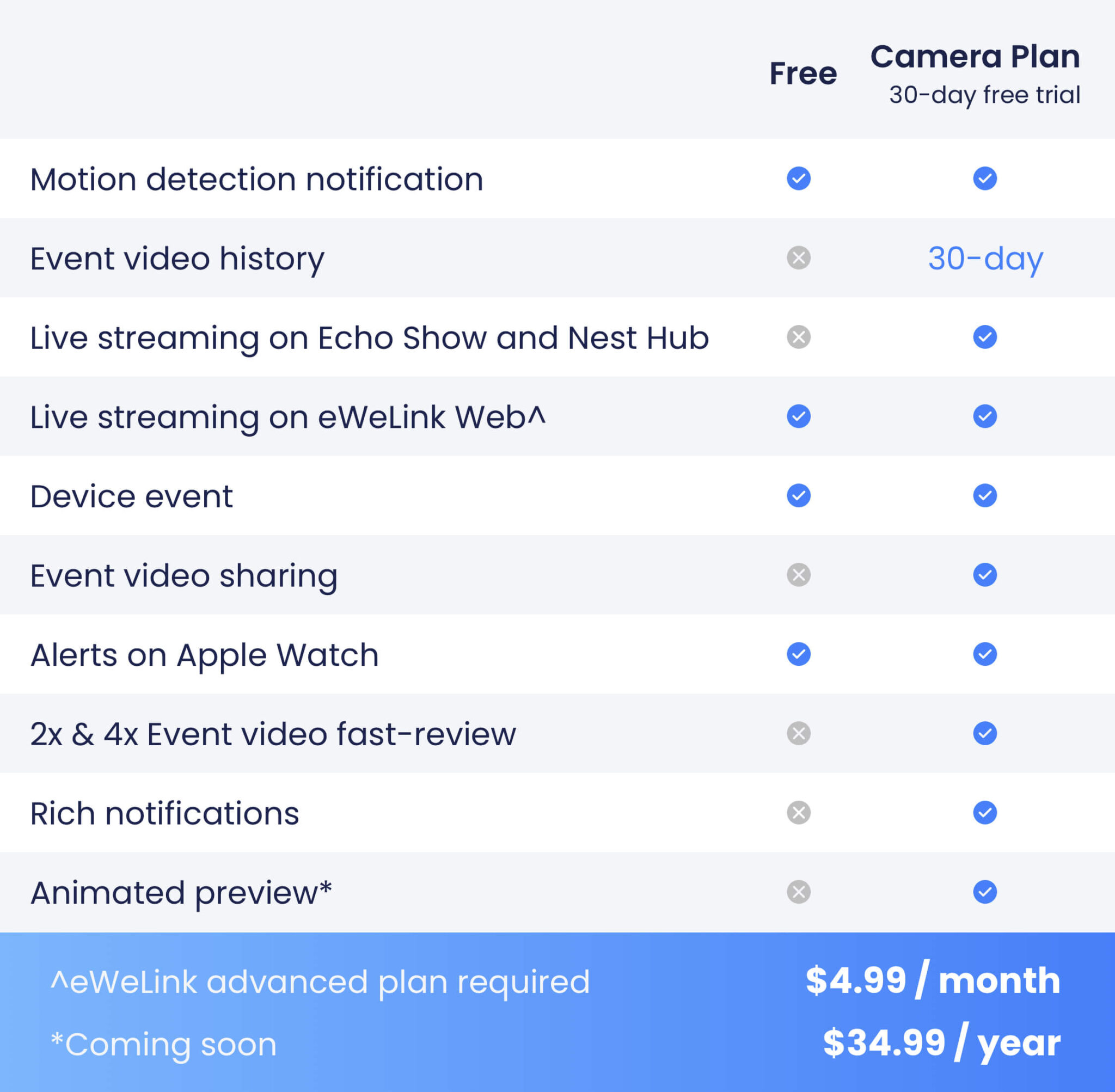The height and width of the screenshot is (1092, 1115).
Task: Choose the $4.99 / month price
Action: pos(933,981)
